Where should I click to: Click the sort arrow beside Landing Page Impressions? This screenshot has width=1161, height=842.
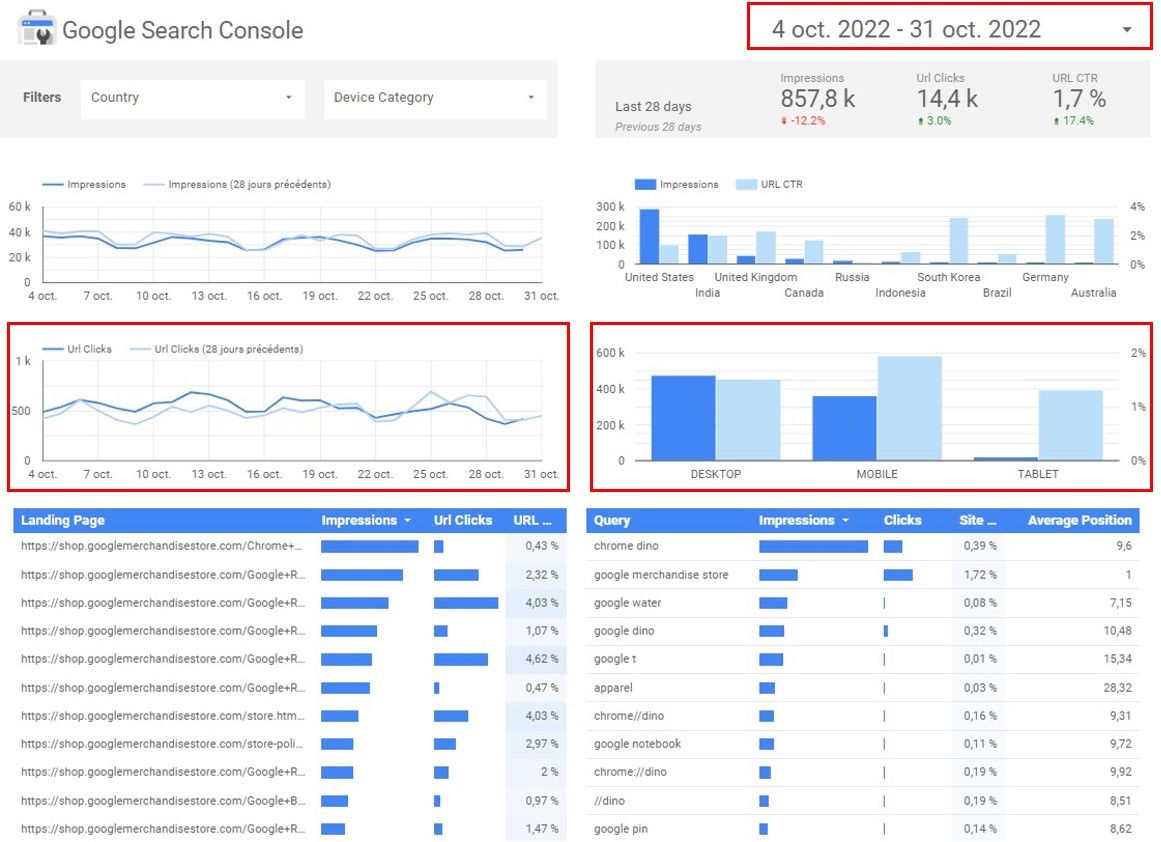[407, 521]
